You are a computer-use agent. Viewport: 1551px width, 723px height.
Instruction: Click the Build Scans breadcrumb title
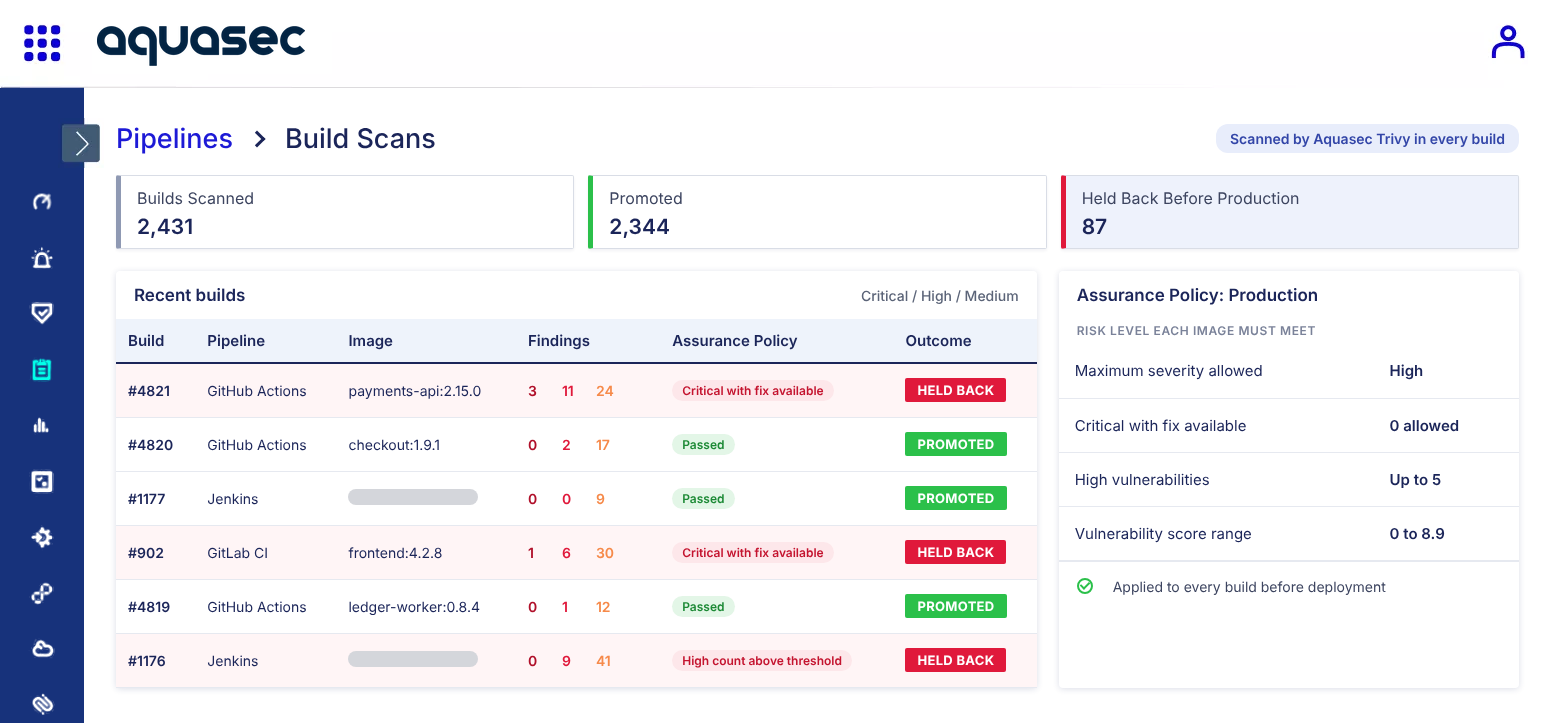click(360, 139)
